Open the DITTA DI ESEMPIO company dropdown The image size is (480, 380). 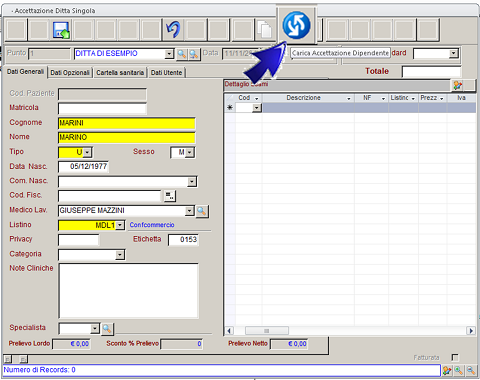[169, 54]
